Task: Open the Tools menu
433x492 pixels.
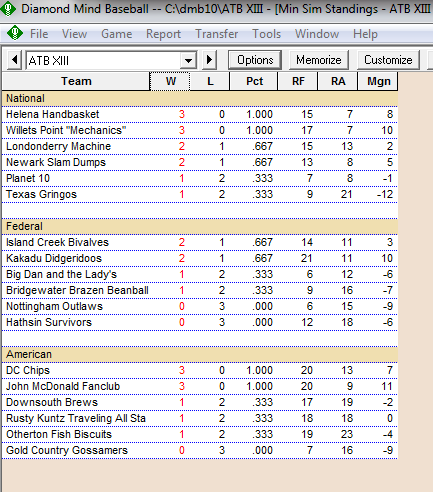Action: 266,34
